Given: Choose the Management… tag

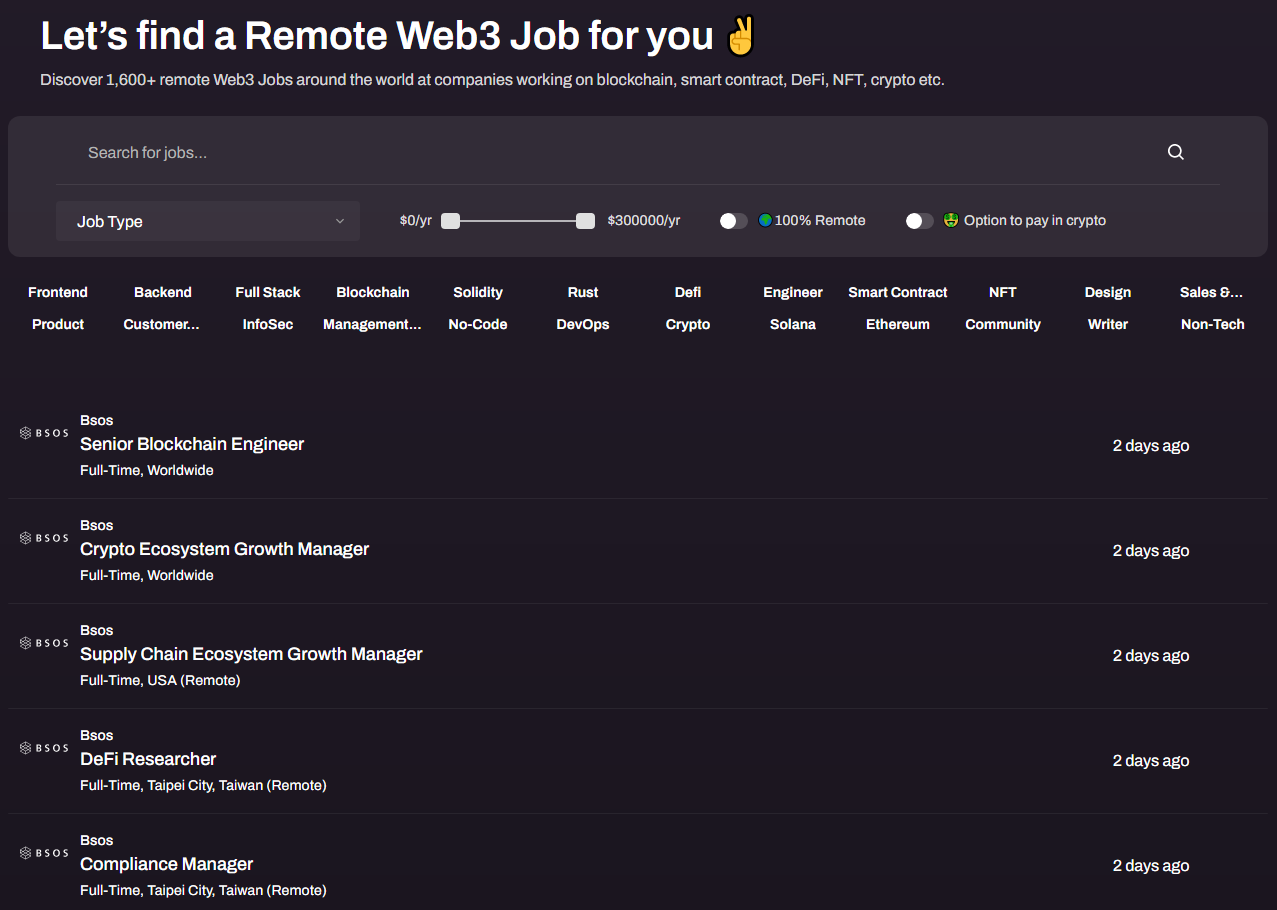Looking at the screenshot, I should [372, 324].
